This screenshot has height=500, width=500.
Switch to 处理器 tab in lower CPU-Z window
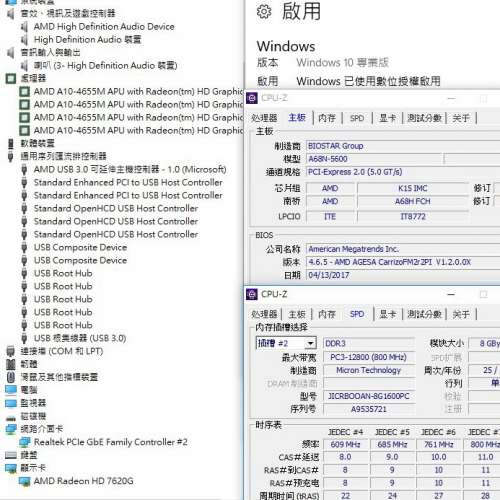click(x=264, y=314)
